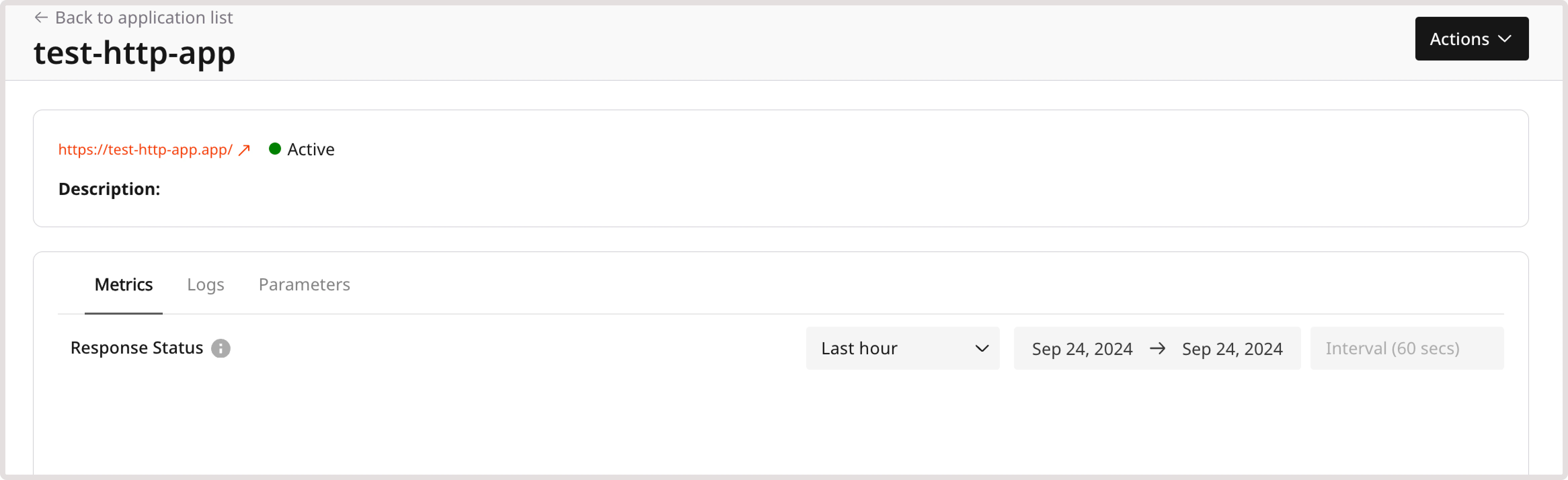The width and height of the screenshot is (1568, 480).
Task: Click the Back to application list text
Action: coord(144,17)
